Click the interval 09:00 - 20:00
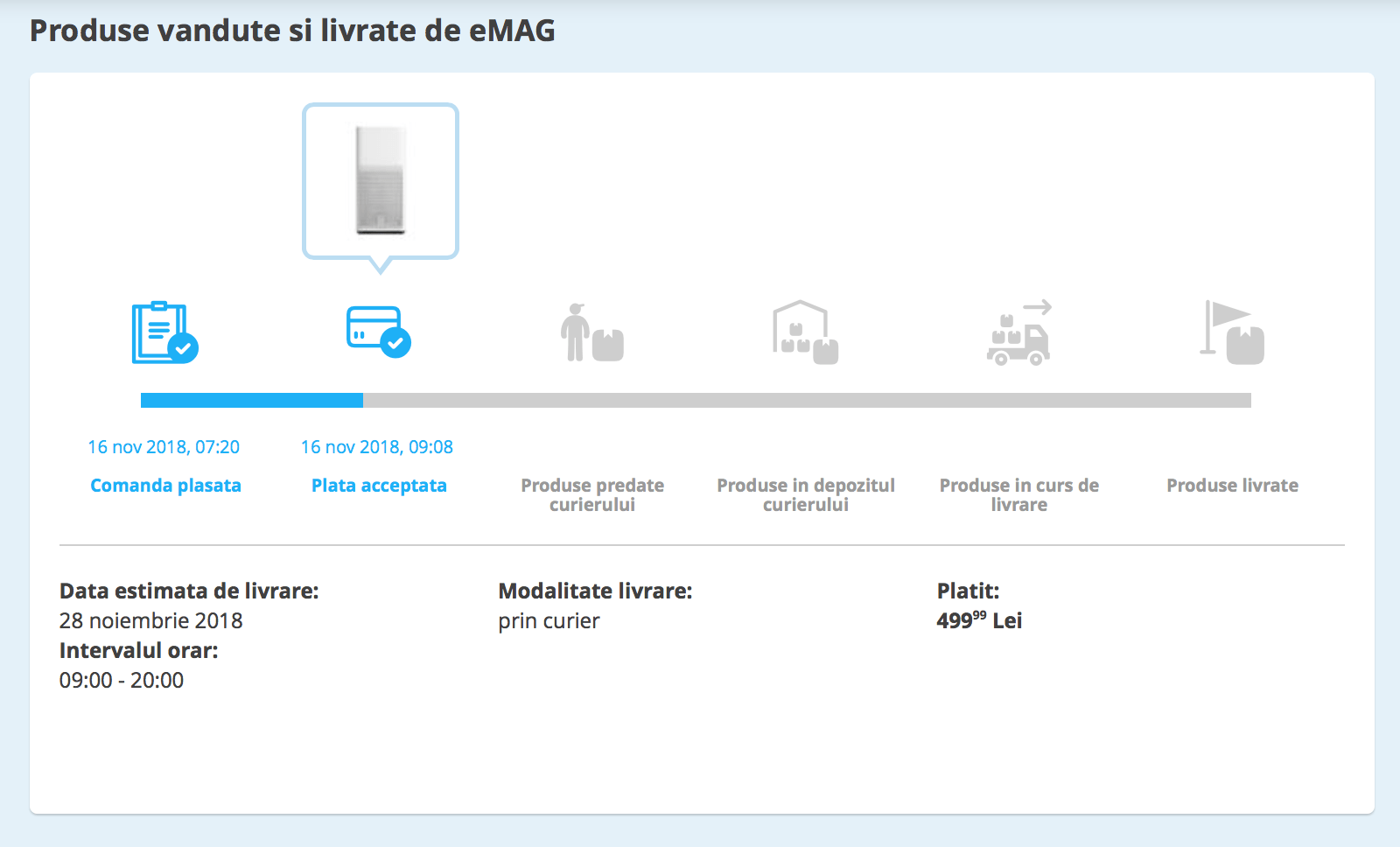Screen dimensions: 1400x847 click(x=122, y=680)
